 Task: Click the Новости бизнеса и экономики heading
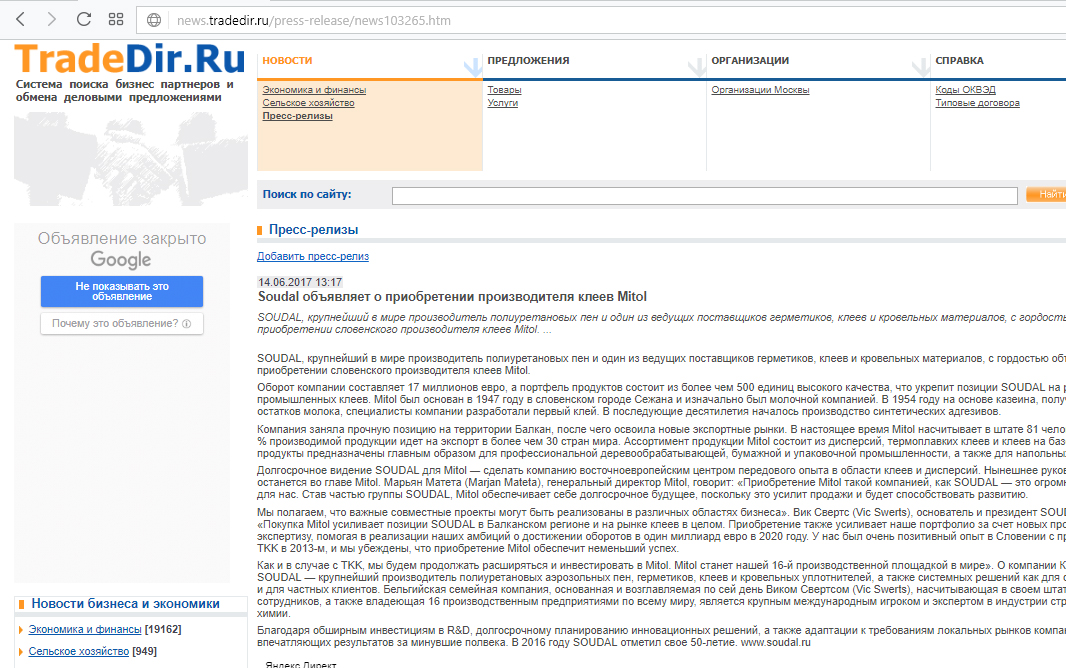[125, 603]
